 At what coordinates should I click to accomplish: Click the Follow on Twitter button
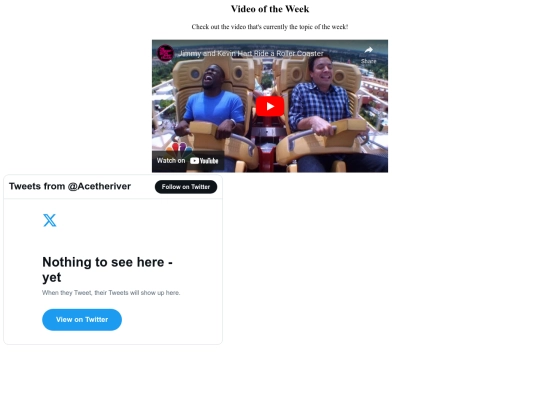(186, 187)
